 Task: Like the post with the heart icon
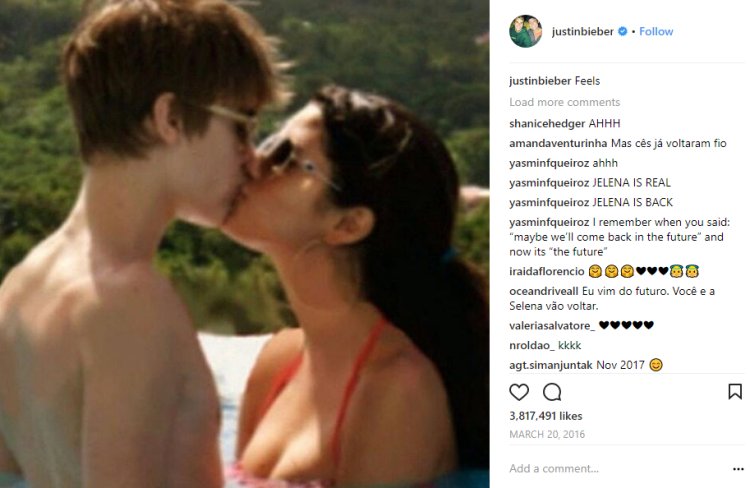(519, 392)
